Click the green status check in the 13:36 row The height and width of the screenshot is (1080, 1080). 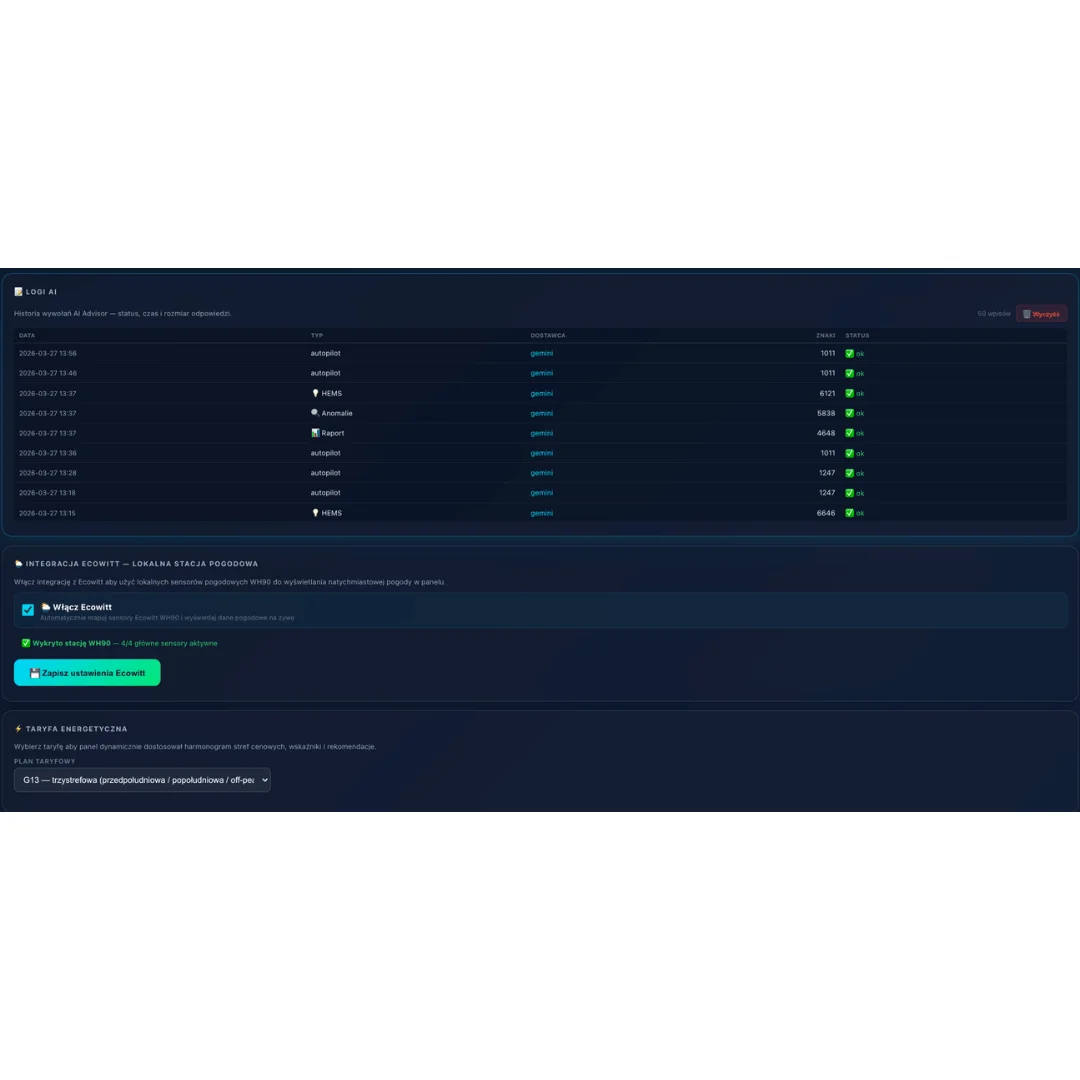[x=849, y=453]
